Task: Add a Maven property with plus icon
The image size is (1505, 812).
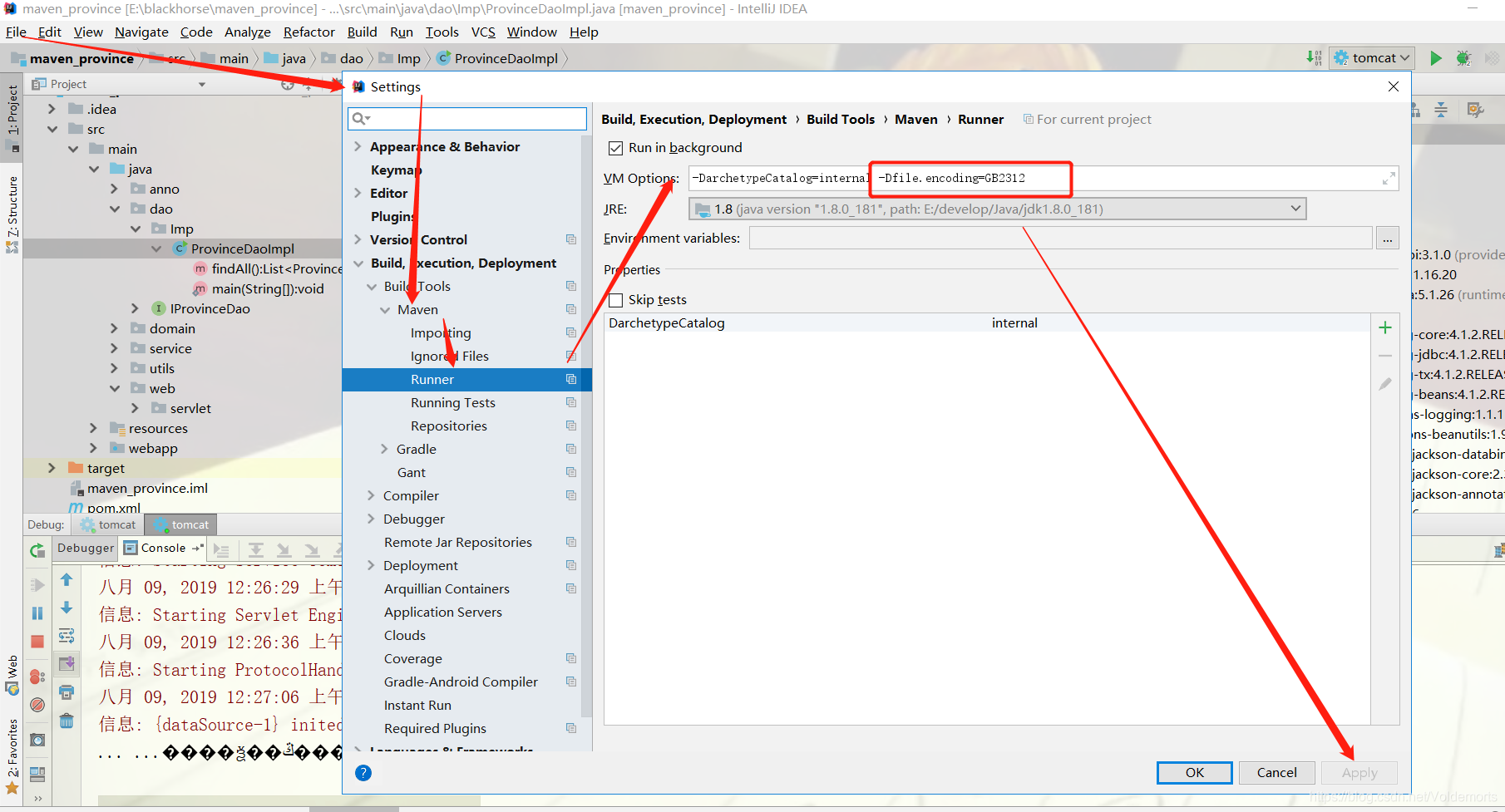Action: click(x=1385, y=327)
